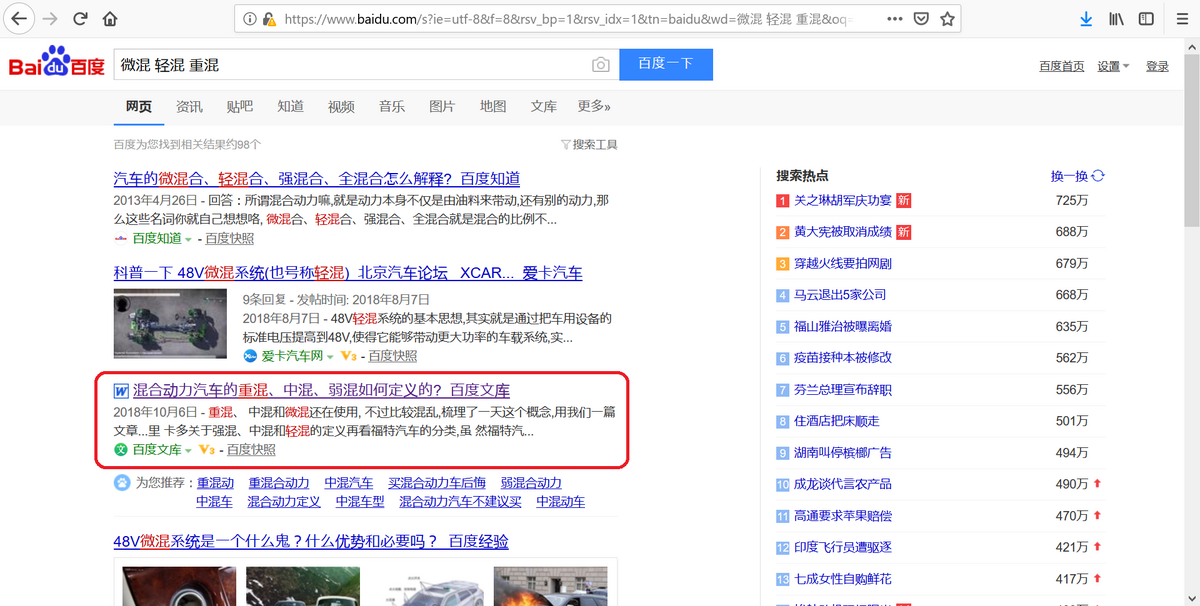Expand 百度知道 source dropdown arrow
This screenshot has height=606, width=1200.
pyautogui.click(x=188, y=240)
